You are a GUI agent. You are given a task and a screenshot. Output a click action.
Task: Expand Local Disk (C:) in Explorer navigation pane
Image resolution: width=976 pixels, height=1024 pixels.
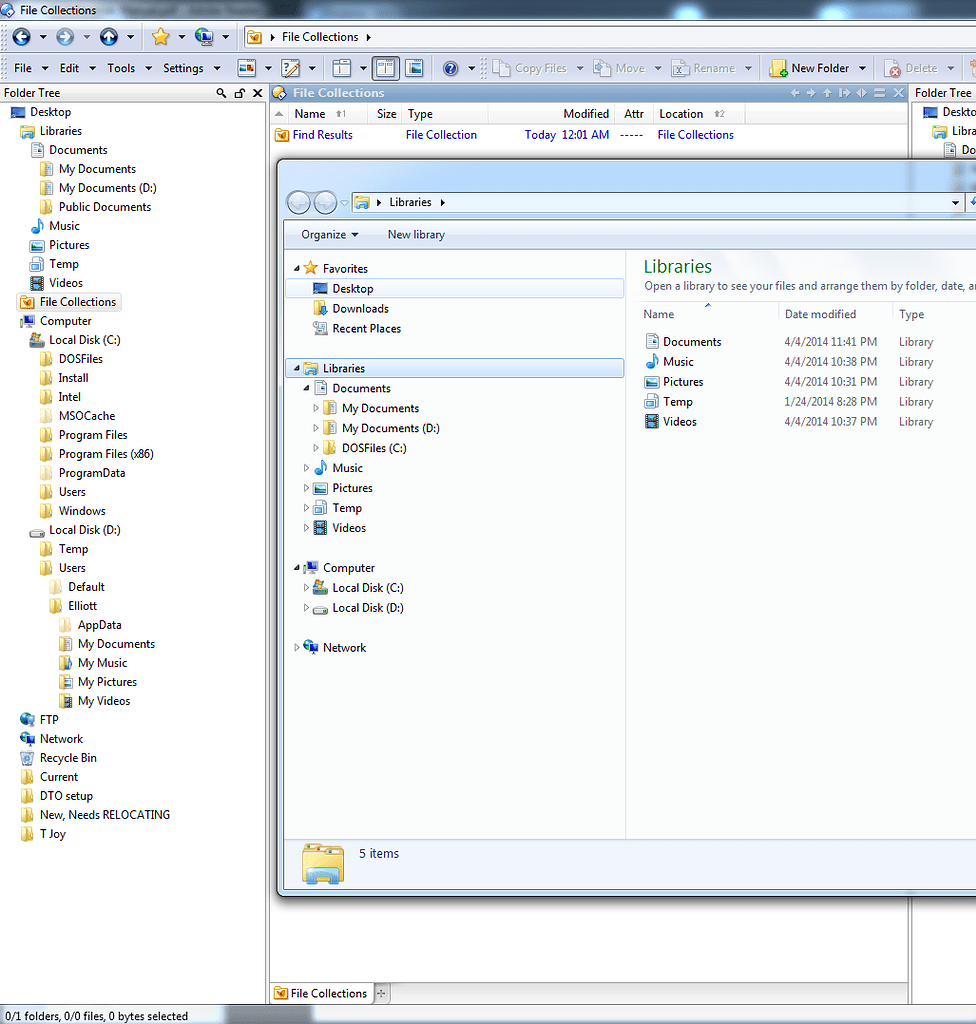click(307, 588)
